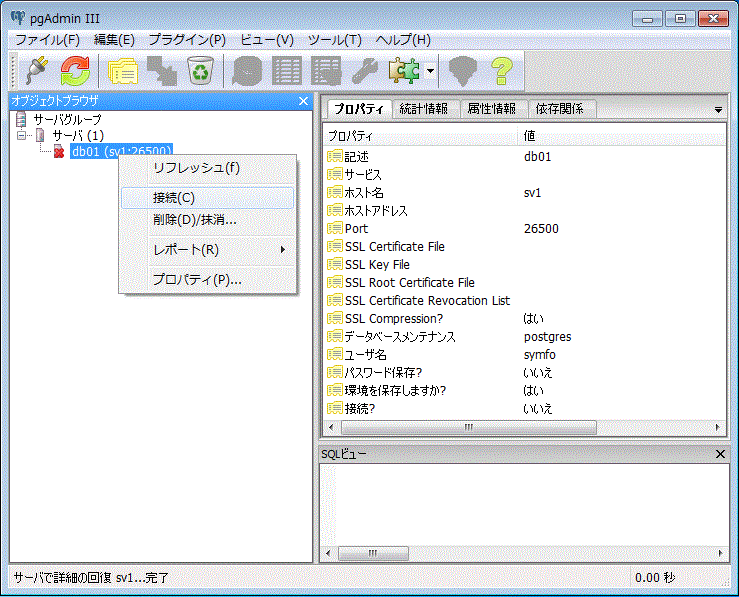This screenshot has height=597, width=739.
Task: Open the maintenance wrench icon
Action: coord(365,71)
